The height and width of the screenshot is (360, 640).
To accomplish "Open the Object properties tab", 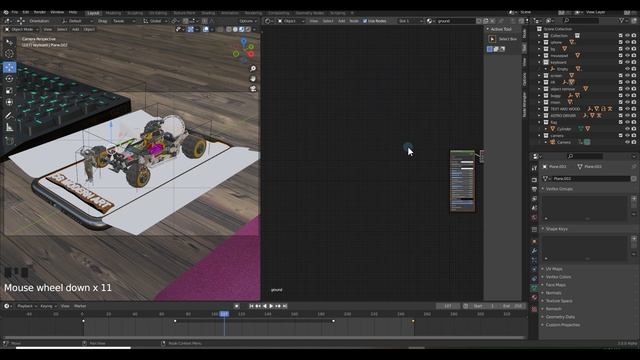I will click(534, 242).
